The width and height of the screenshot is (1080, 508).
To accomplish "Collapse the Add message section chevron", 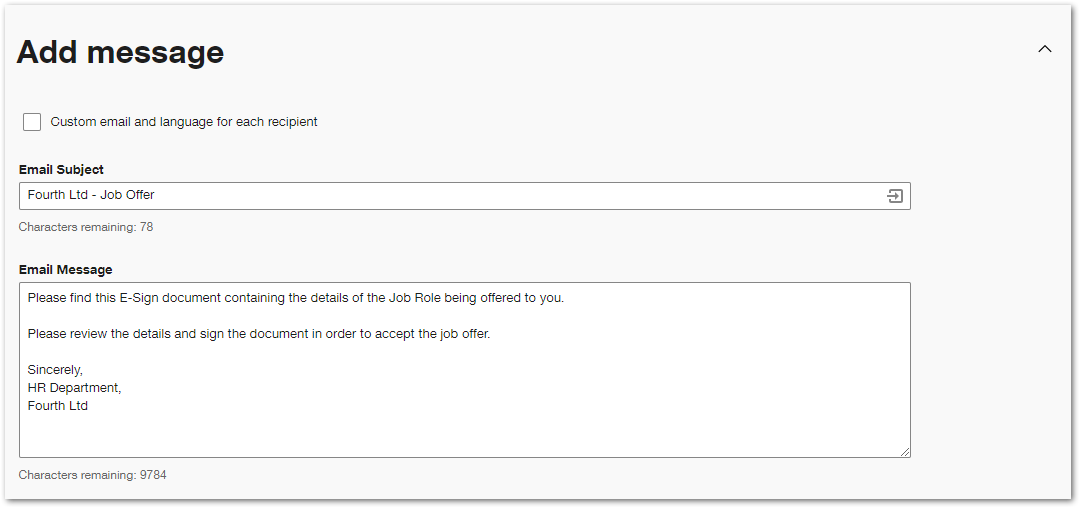I will (1045, 49).
